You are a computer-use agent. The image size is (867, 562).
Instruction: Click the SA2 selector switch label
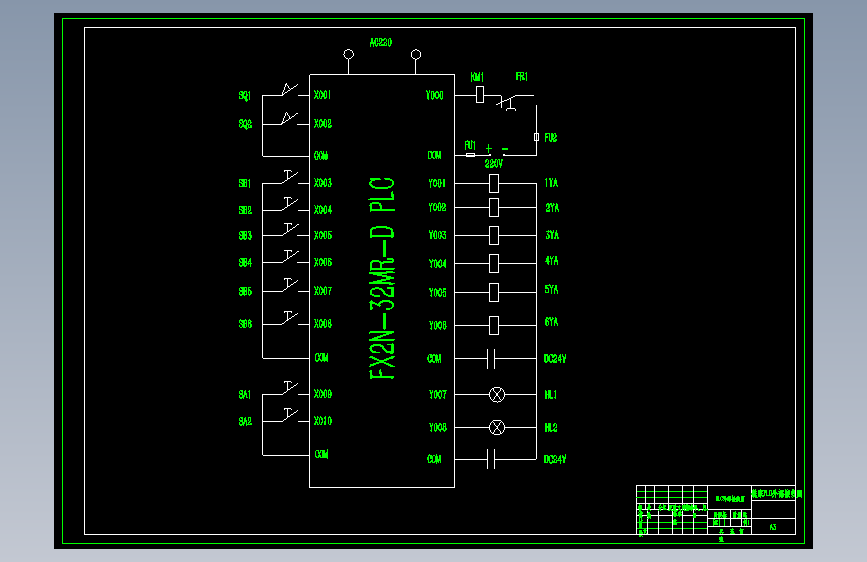[x=245, y=422]
